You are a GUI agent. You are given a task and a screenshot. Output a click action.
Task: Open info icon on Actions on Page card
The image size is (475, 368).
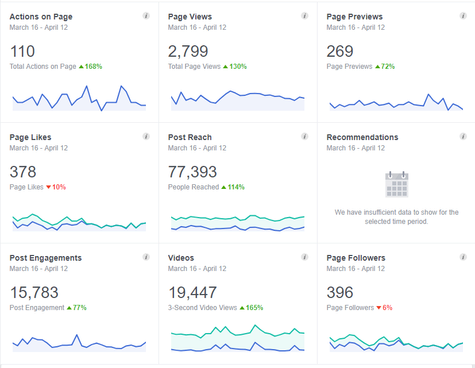coord(146,16)
